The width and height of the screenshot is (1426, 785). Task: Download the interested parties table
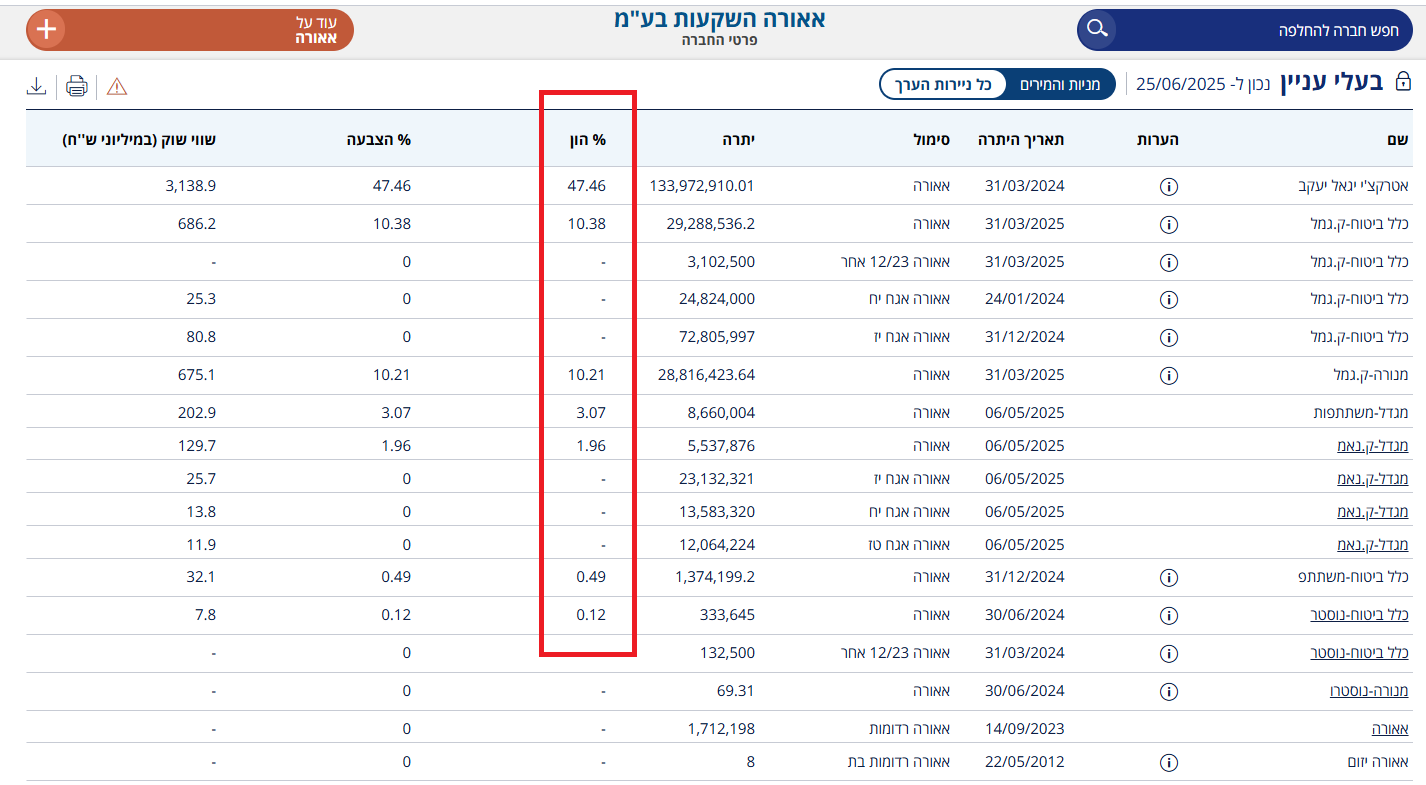pos(36,86)
